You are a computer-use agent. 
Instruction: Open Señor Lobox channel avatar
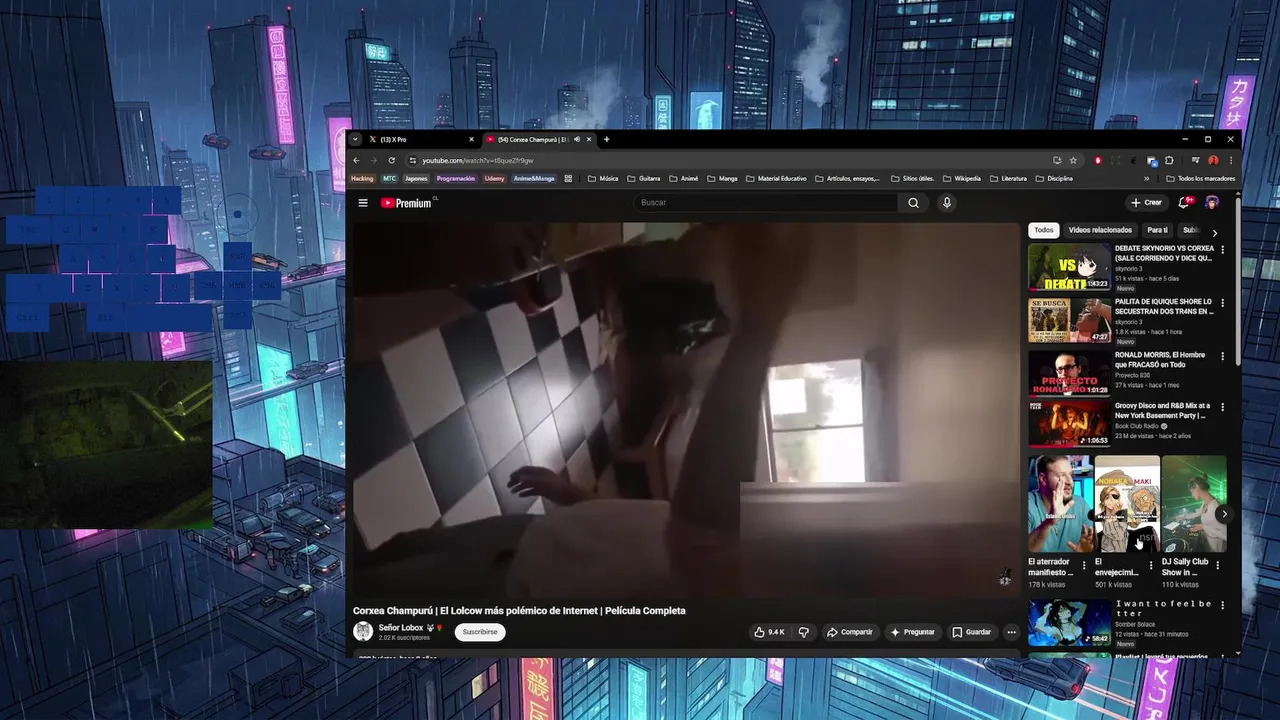pyautogui.click(x=363, y=631)
